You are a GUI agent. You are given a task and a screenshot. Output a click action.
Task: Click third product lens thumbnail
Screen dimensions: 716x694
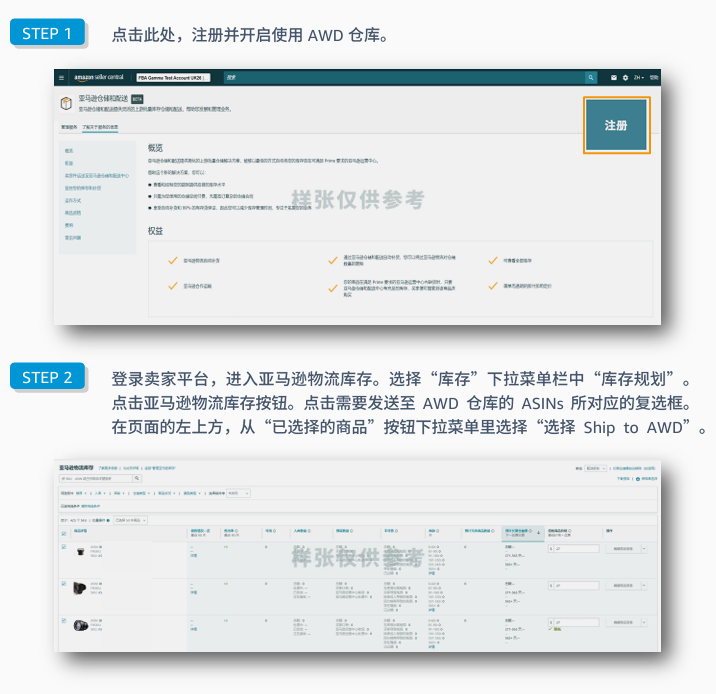[81, 626]
